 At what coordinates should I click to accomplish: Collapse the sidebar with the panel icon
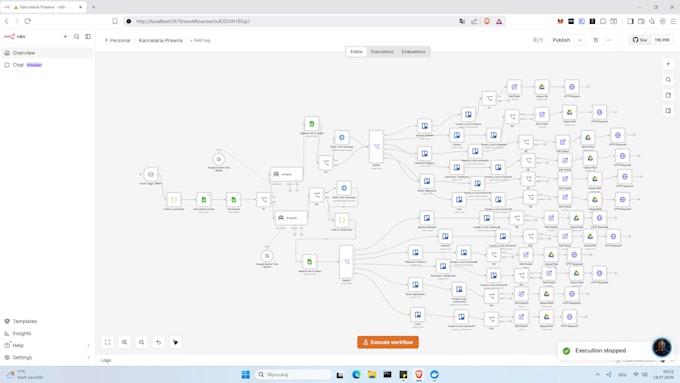88,36
